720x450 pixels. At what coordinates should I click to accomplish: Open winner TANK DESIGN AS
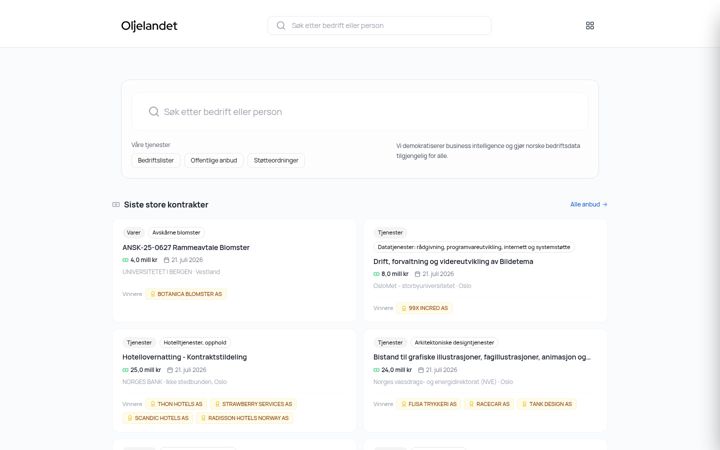pos(547,404)
